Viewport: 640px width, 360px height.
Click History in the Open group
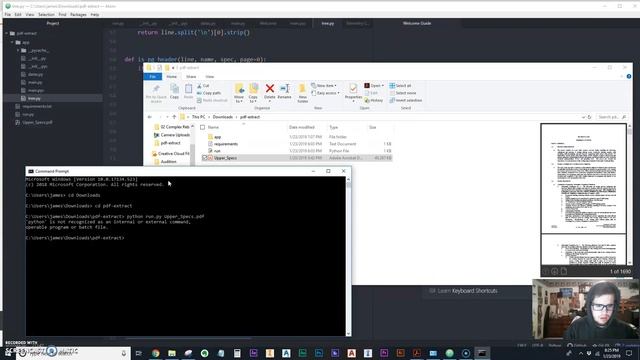374,100
